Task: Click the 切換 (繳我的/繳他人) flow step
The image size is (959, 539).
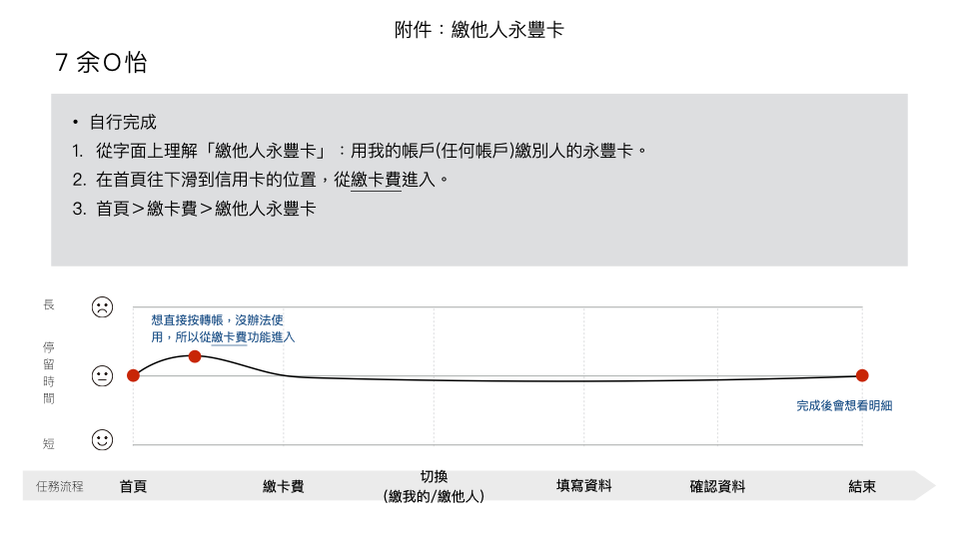Action: (x=434, y=486)
